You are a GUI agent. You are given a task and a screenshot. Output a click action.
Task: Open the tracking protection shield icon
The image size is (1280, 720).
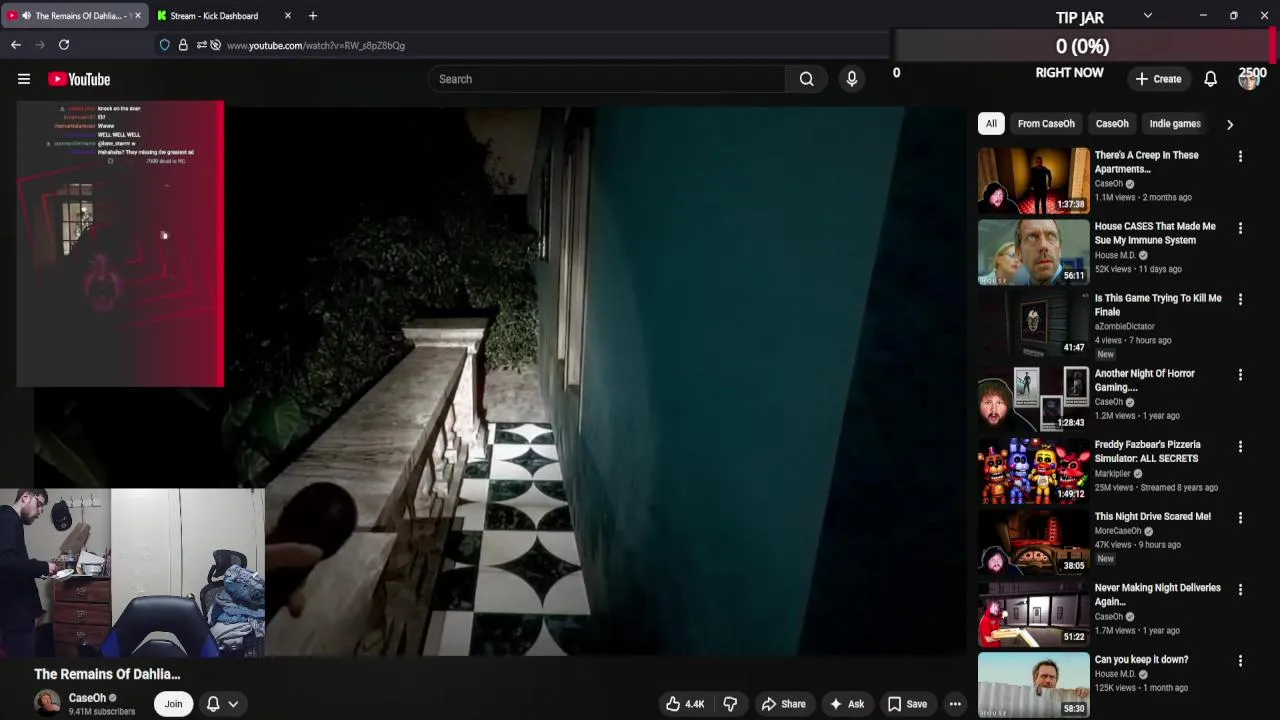coord(165,45)
